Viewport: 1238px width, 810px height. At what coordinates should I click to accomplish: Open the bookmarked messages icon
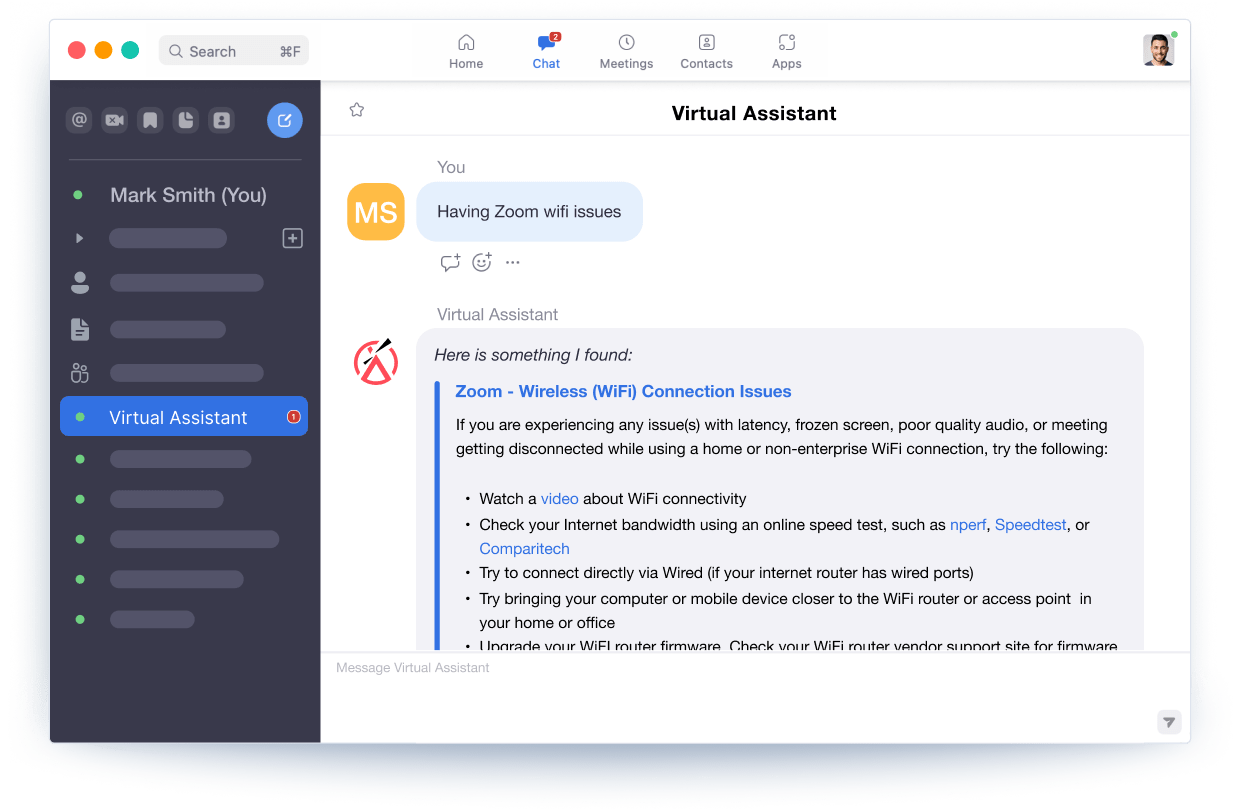point(150,120)
